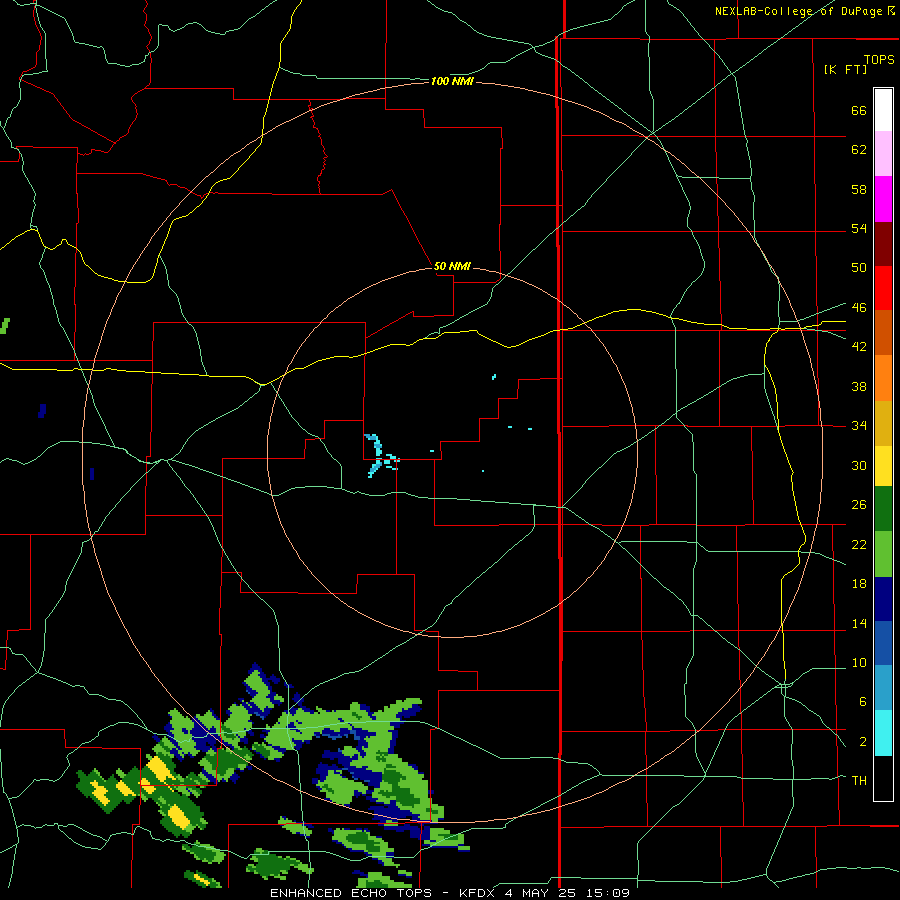Click the 26 legend value
The width and height of the screenshot is (900, 900).
859,505
